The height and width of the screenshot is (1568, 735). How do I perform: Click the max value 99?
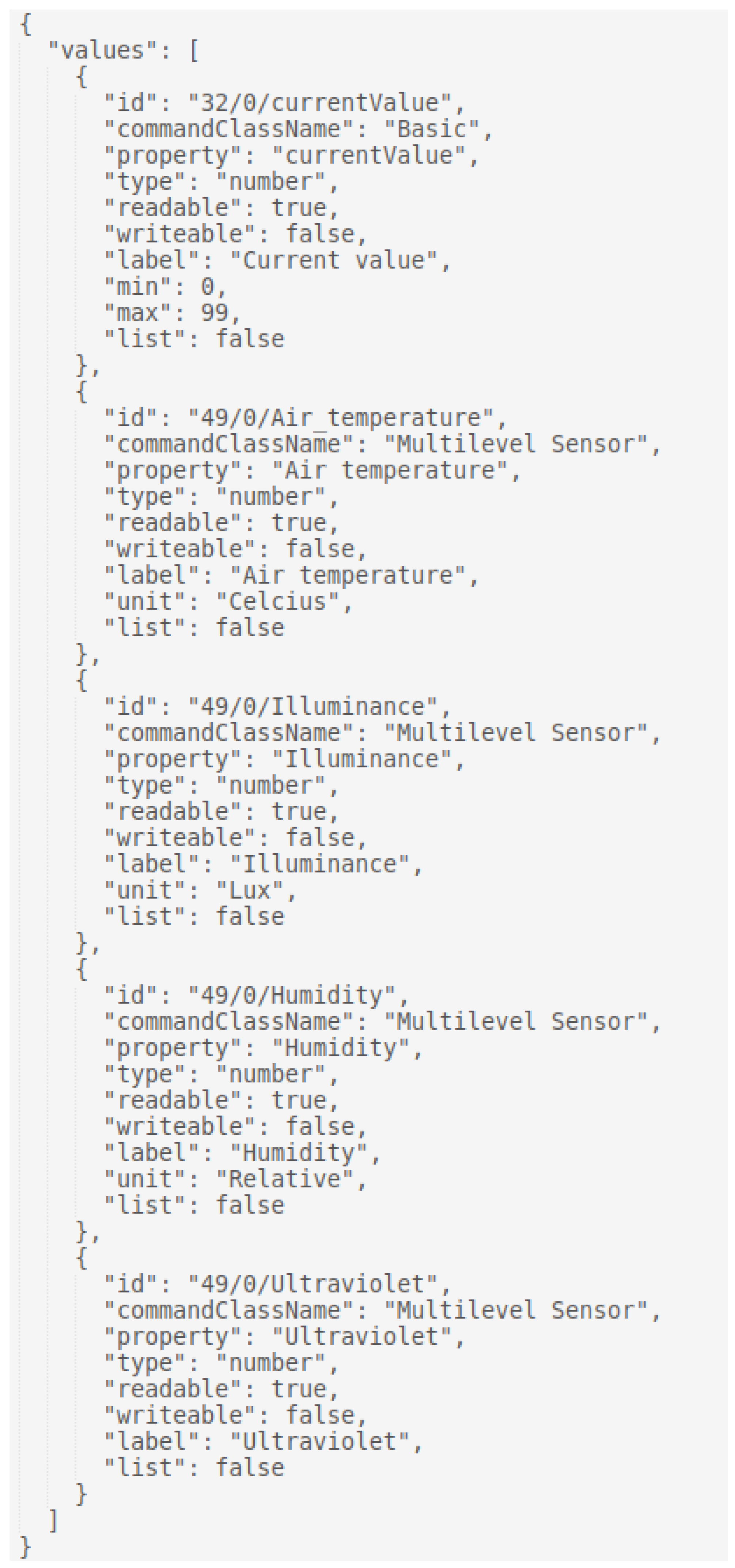coord(214,313)
